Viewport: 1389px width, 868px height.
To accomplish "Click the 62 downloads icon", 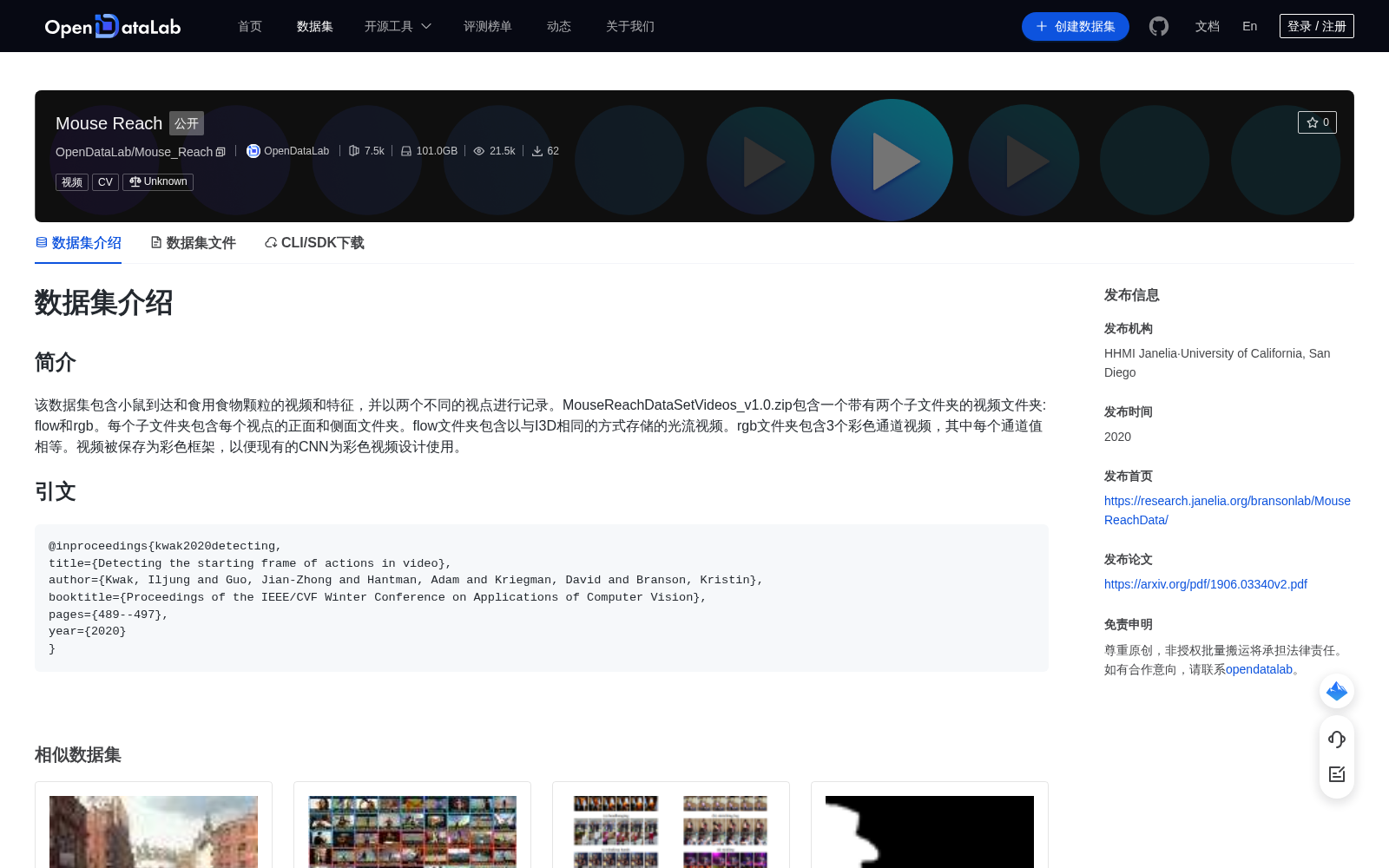I will pyautogui.click(x=537, y=151).
